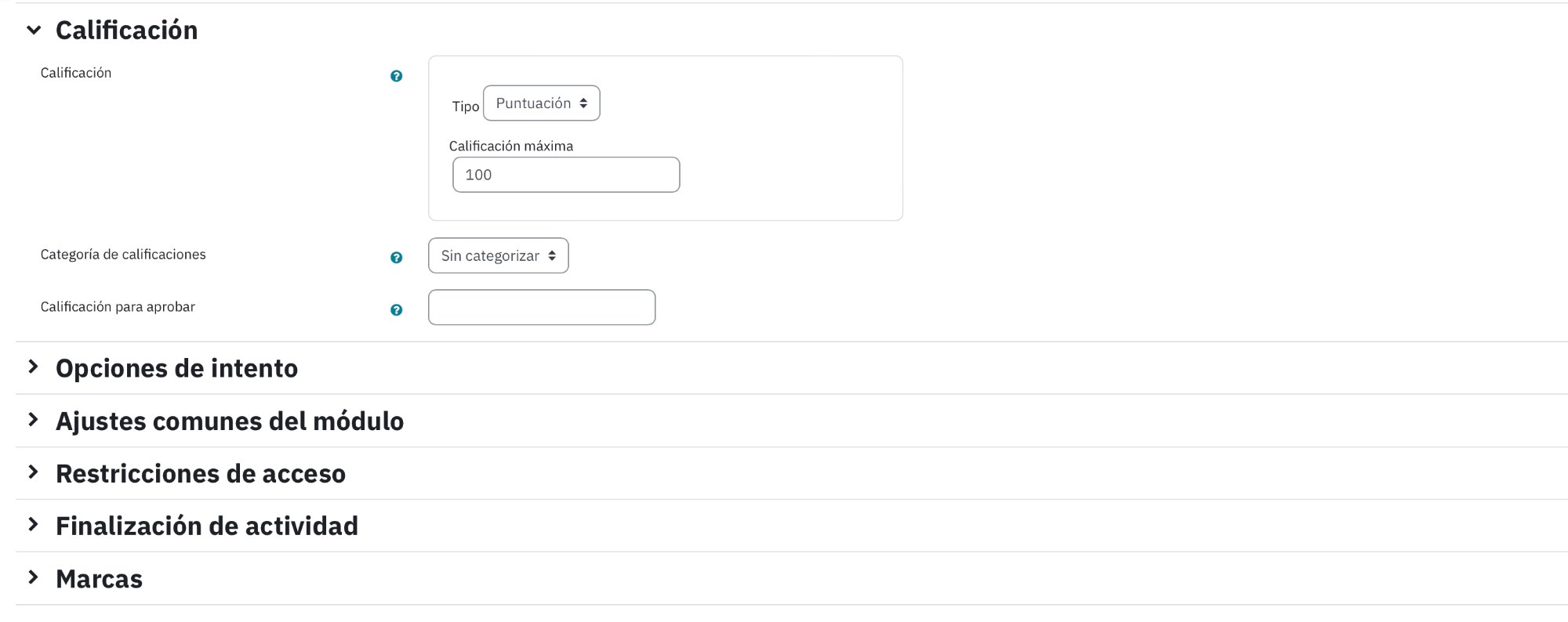Open help for Calificación para aprobar

coord(397,310)
